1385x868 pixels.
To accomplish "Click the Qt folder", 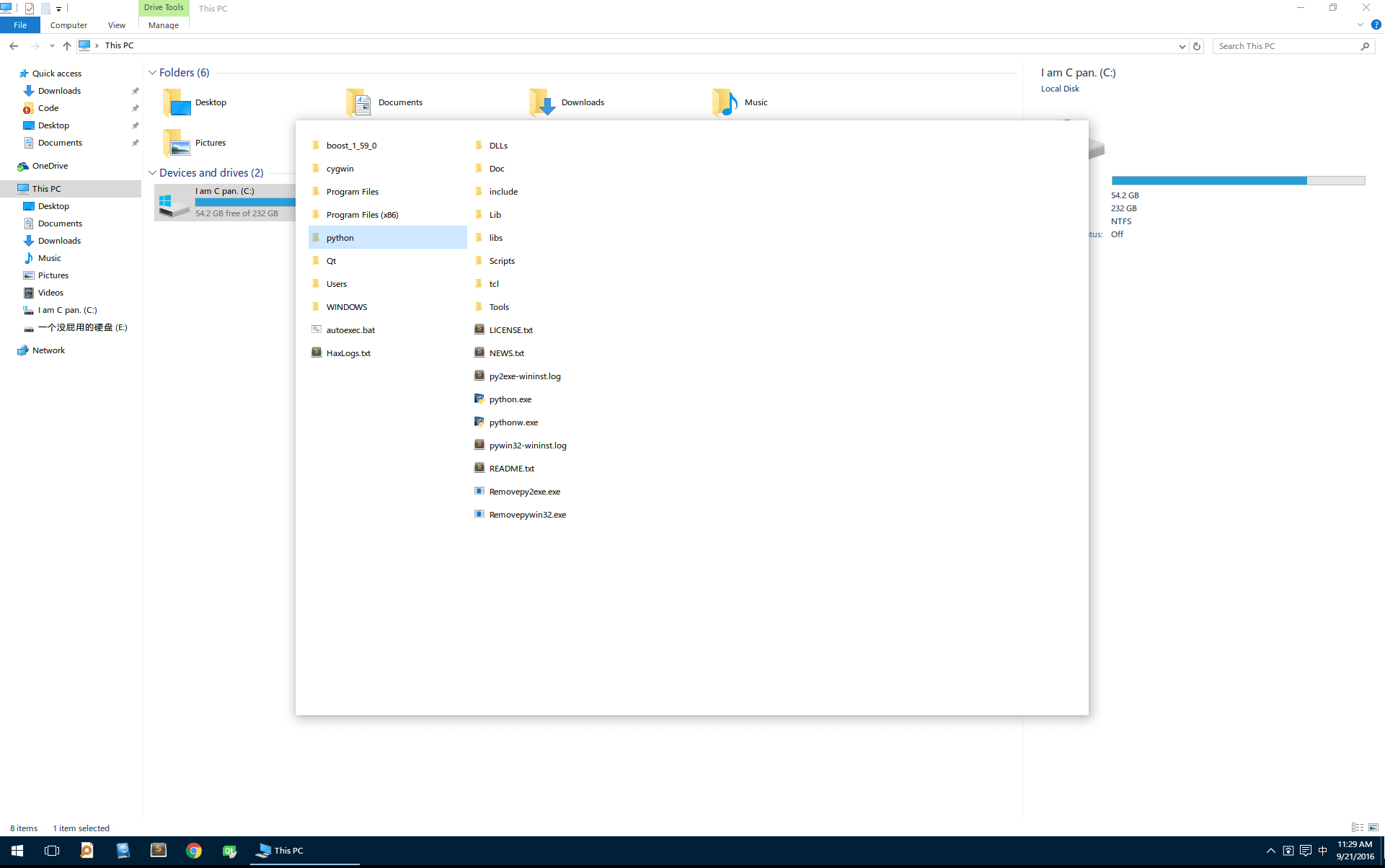I will click(x=330, y=260).
